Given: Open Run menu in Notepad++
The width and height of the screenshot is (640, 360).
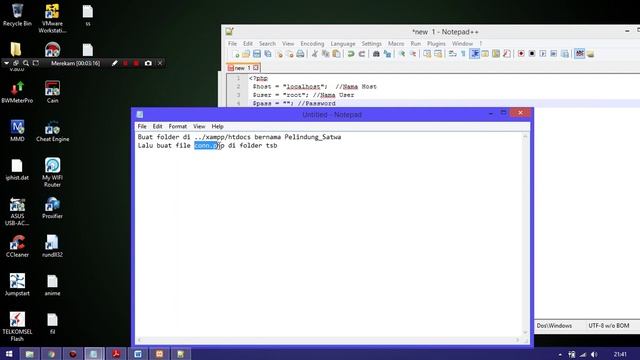Looking at the screenshot, I should point(416,44).
